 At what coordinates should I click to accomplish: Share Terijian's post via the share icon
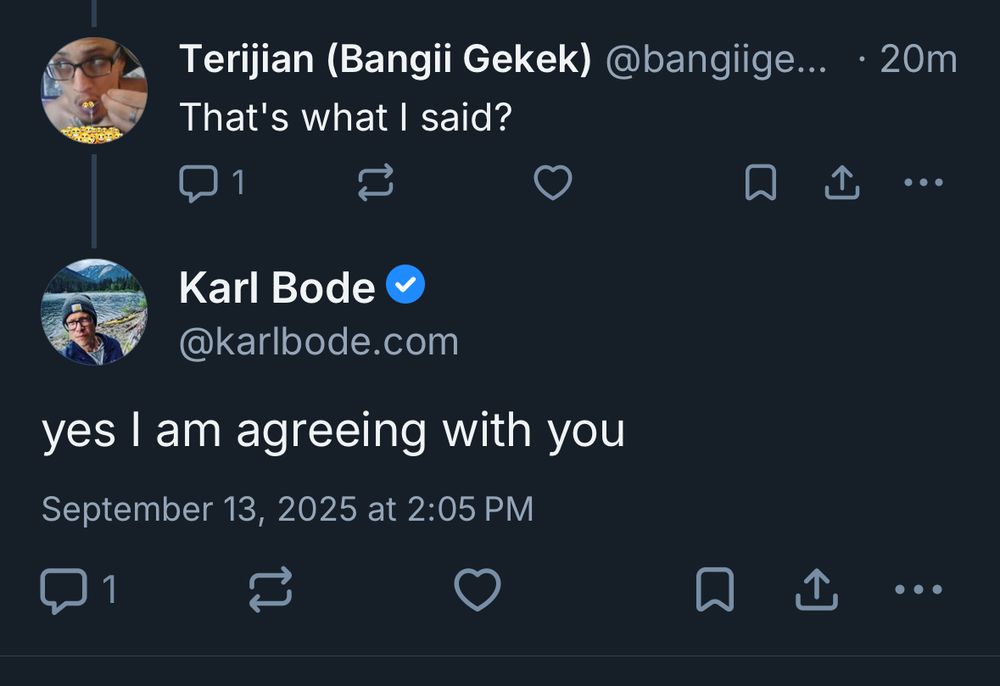(x=842, y=182)
